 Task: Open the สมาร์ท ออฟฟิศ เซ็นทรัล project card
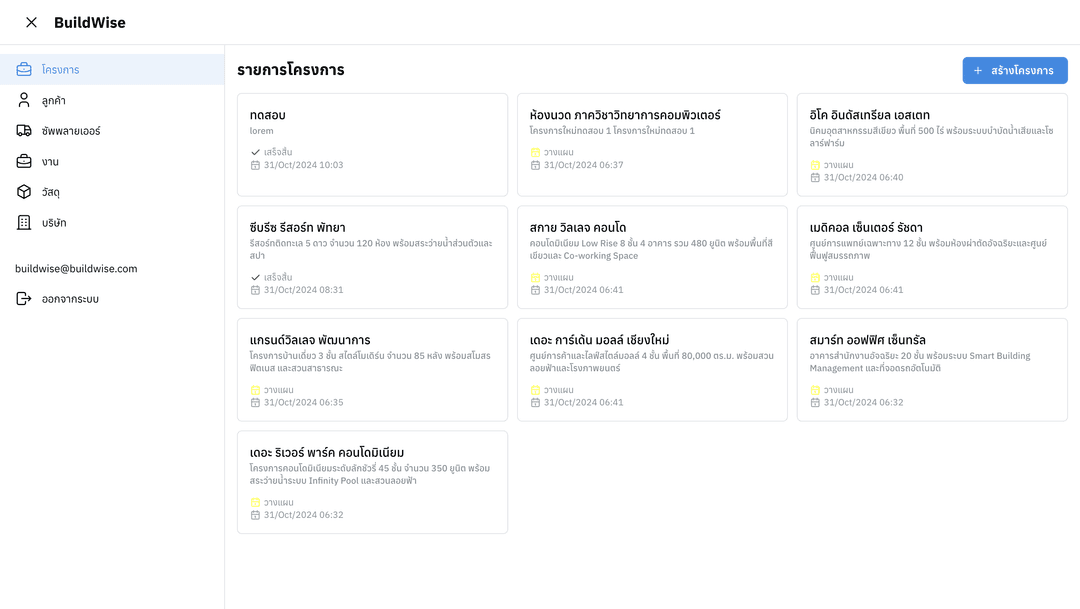(x=932, y=369)
